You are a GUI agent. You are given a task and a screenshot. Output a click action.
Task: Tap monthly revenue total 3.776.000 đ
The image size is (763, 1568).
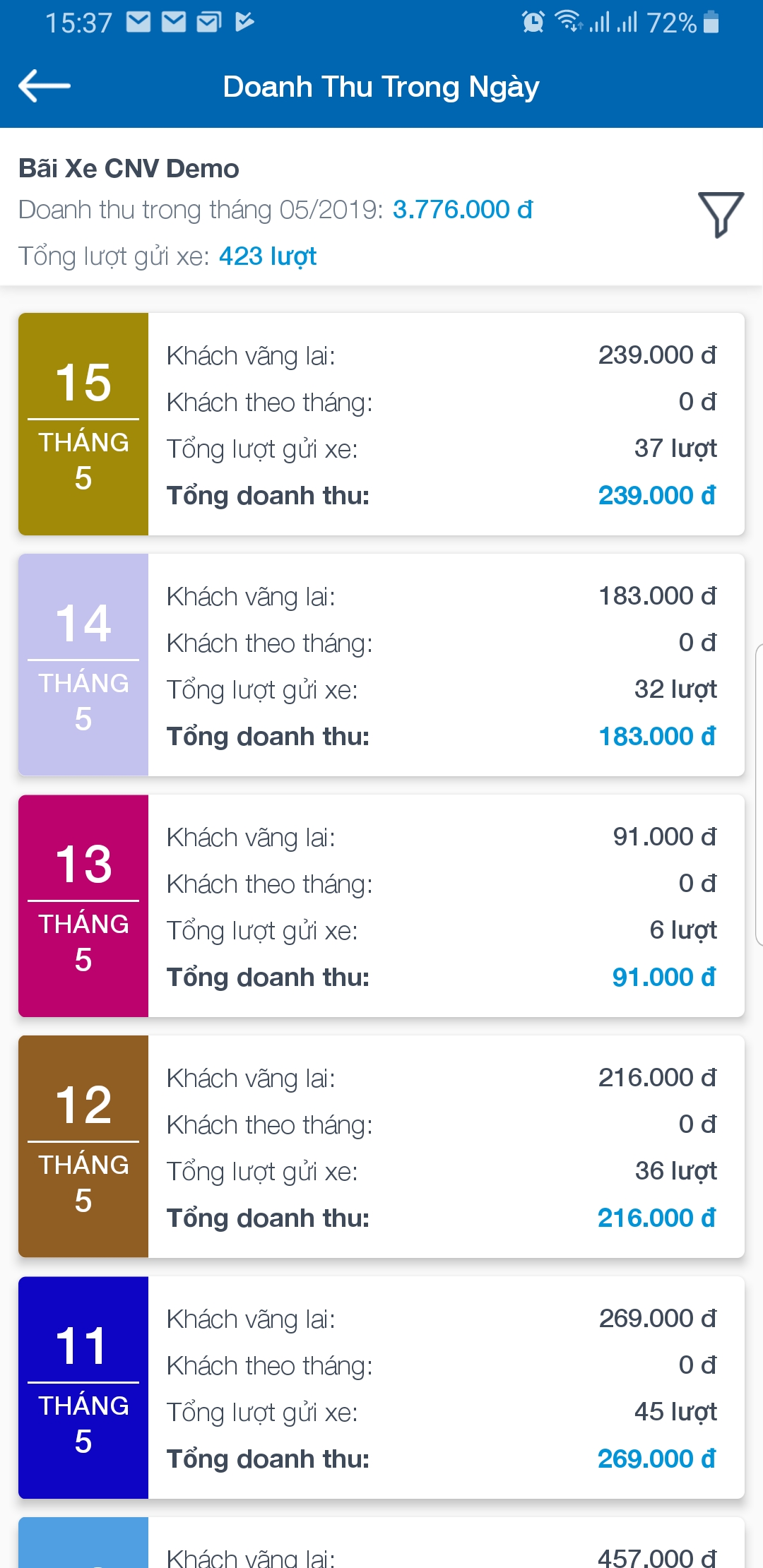463,210
